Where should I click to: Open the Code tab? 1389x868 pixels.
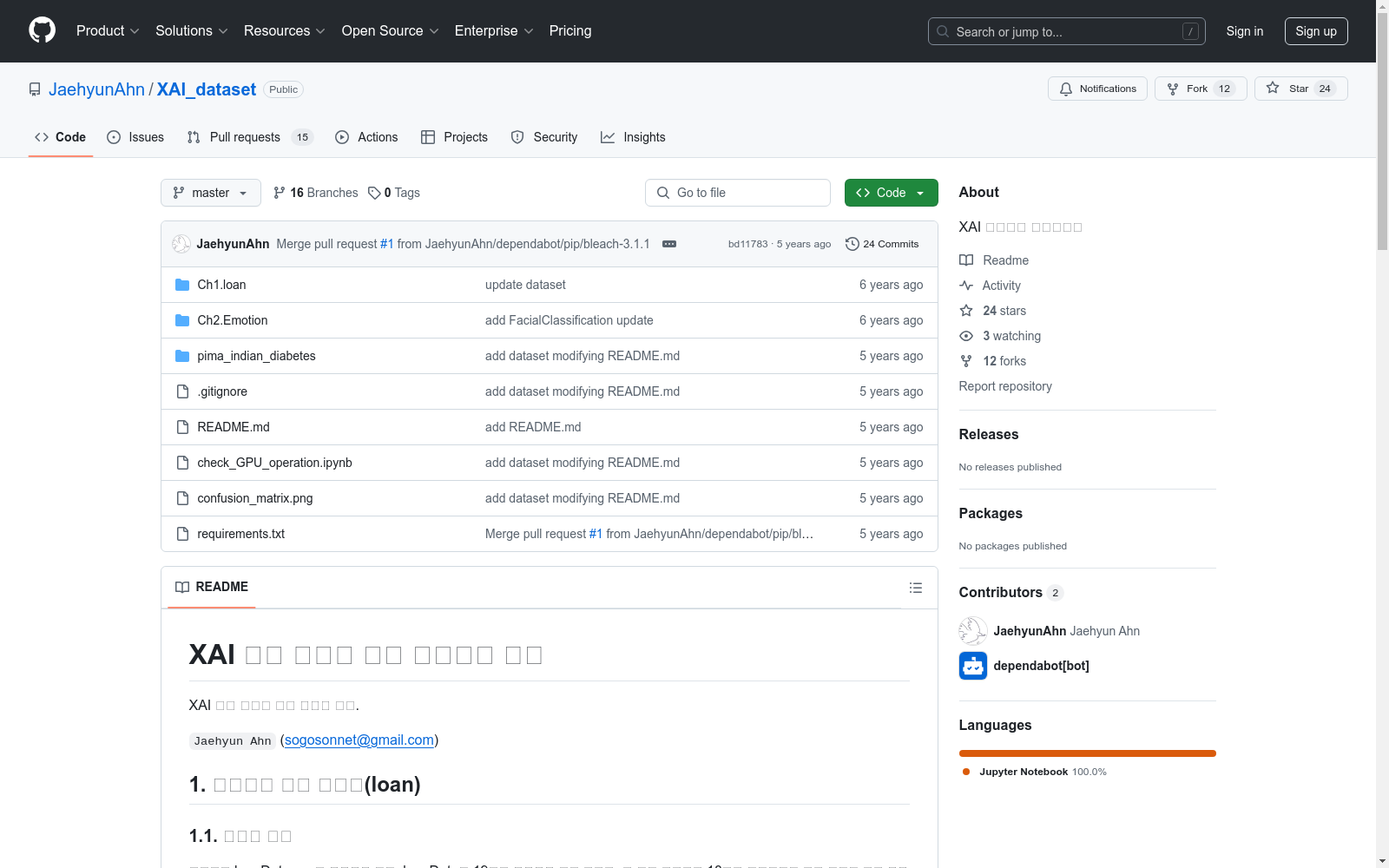(61, 137)
